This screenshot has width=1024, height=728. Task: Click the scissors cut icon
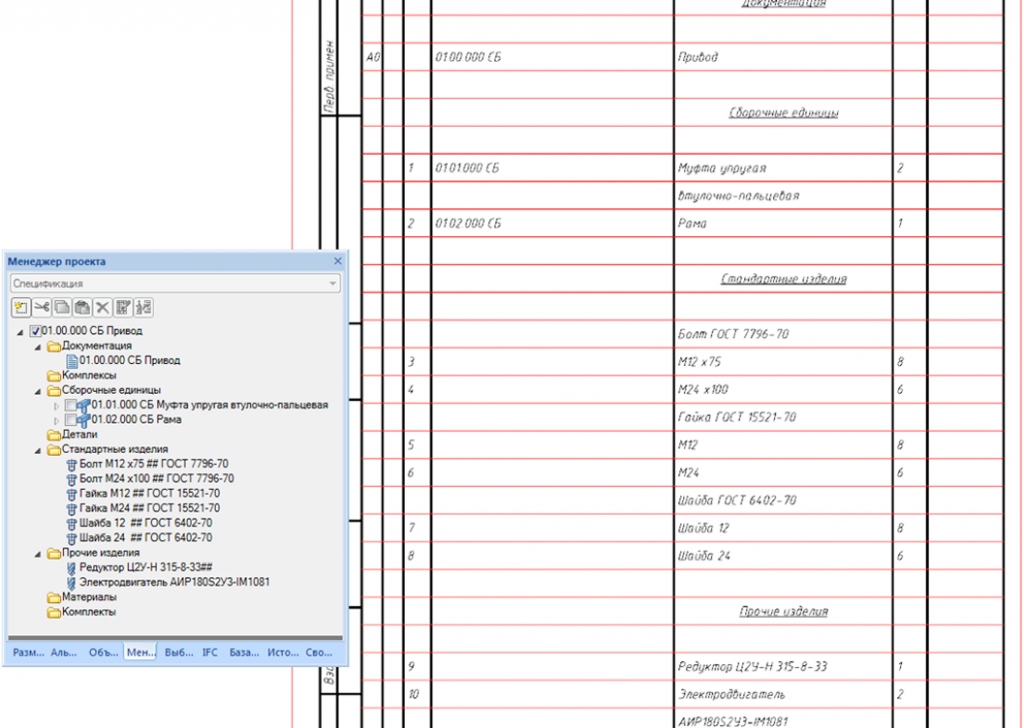coord(42,308)
